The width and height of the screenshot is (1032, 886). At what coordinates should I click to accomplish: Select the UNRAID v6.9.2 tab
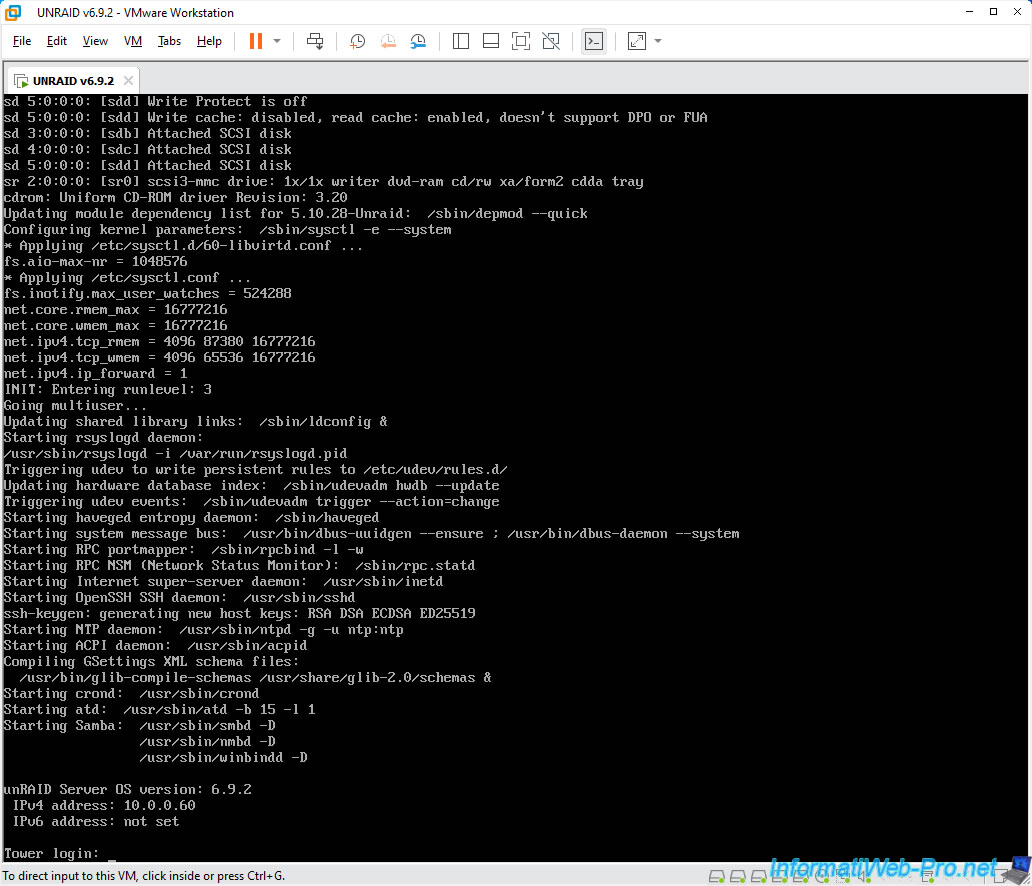click(x=72, y=80)
